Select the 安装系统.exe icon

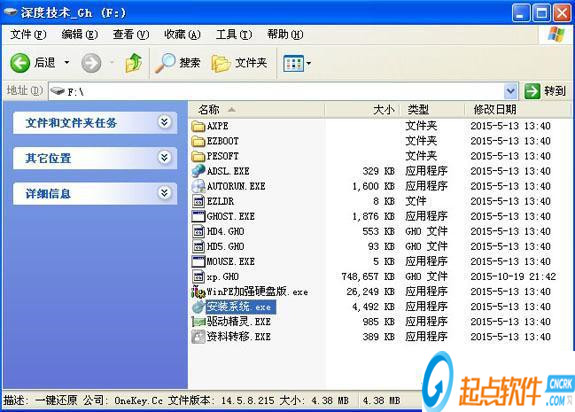click(x=198, y=307)
